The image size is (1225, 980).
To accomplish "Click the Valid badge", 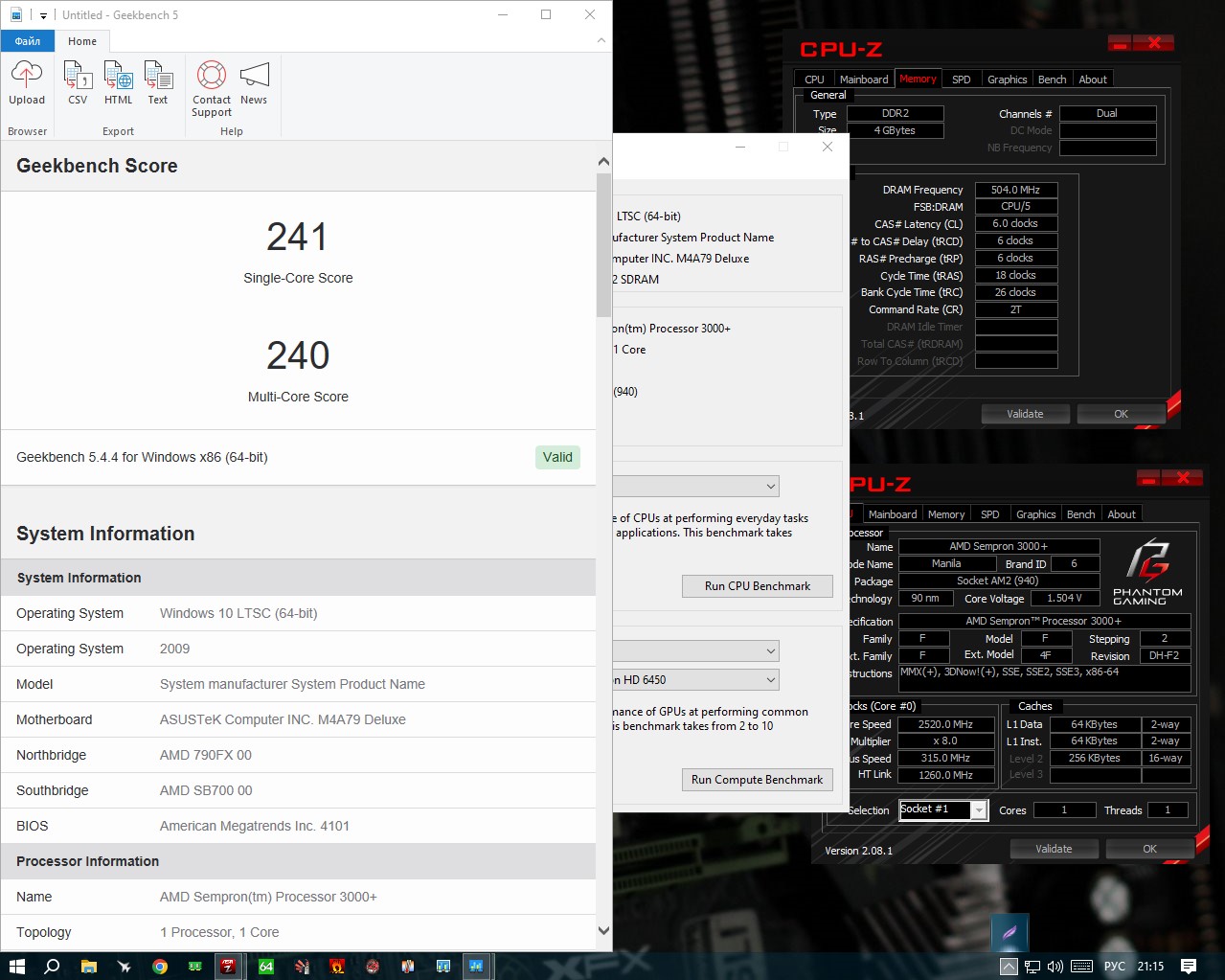I will (x=557, y=457).
